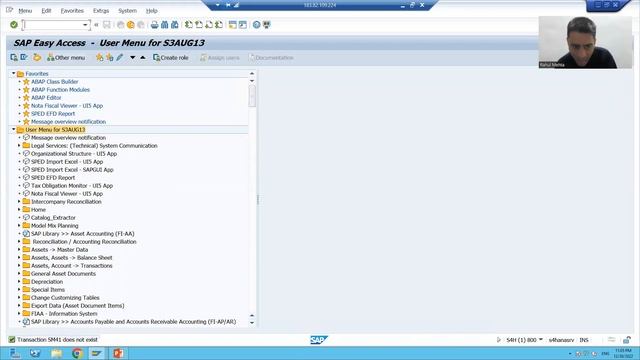Toggle INS insert mode in status bar
This screenshot has width=640, height=360.
(x=584, y=340)
